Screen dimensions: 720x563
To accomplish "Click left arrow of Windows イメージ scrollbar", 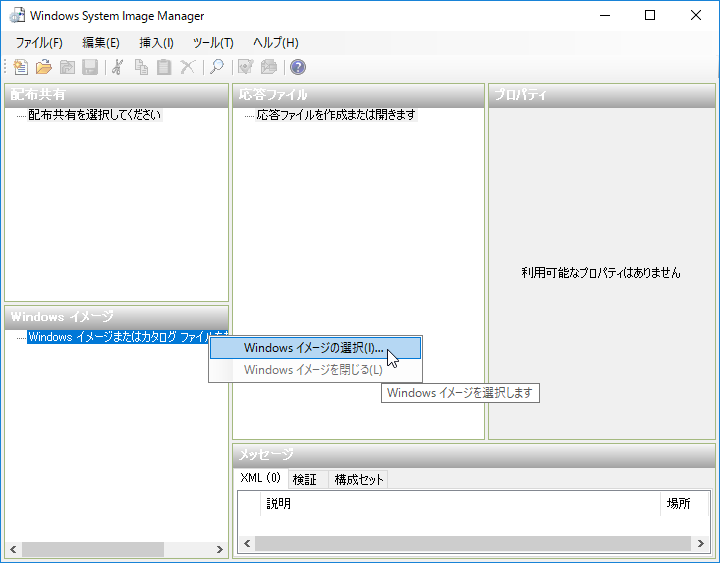I will [x=13, y=549].
